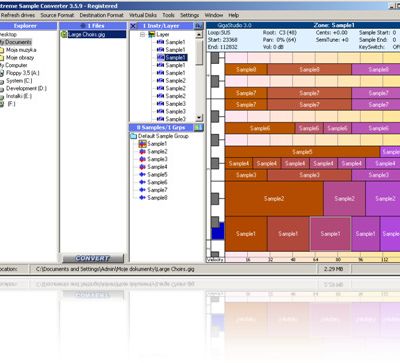Click the green icon in Samples/Grps header
The height and width of the screenshot is (363, 400).
[x=199, y=127]
